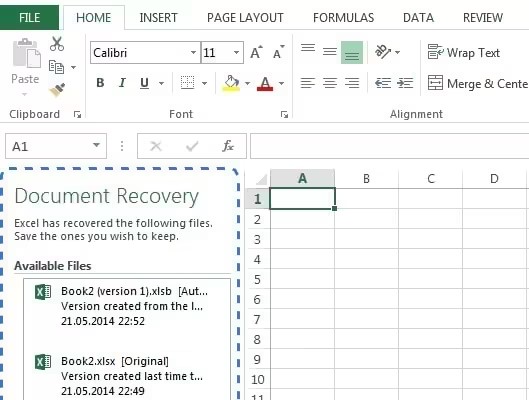This screenshot has height=400, width=529.
Task: Select column D header
Action: 494,178
